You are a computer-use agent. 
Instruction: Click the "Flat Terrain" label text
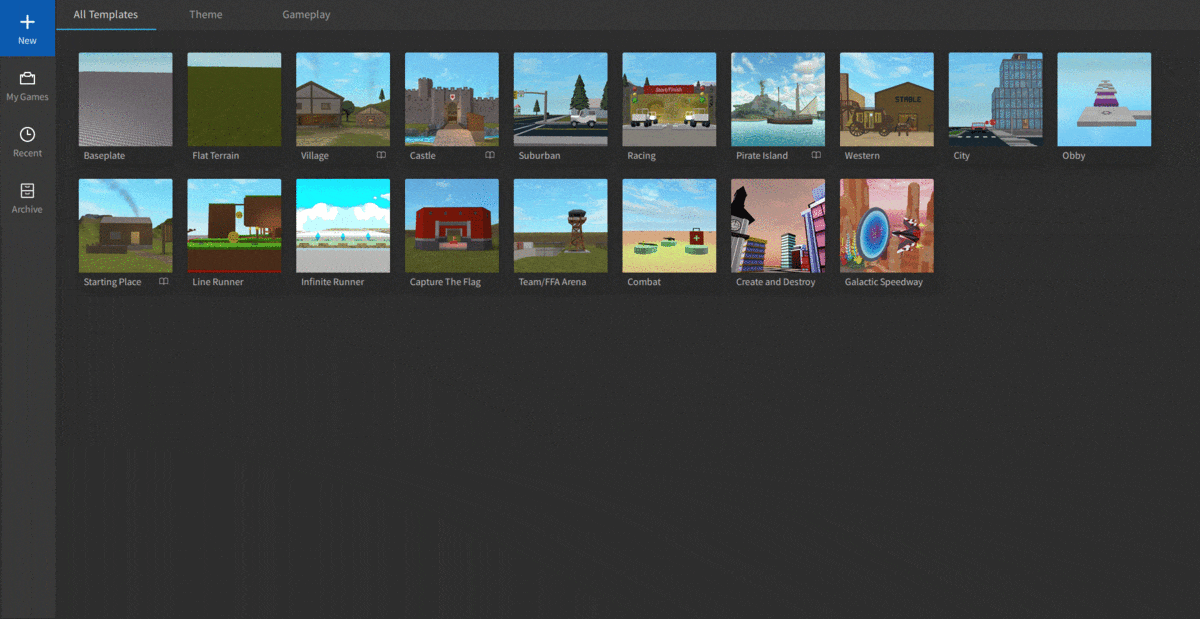tap(216, 156)
